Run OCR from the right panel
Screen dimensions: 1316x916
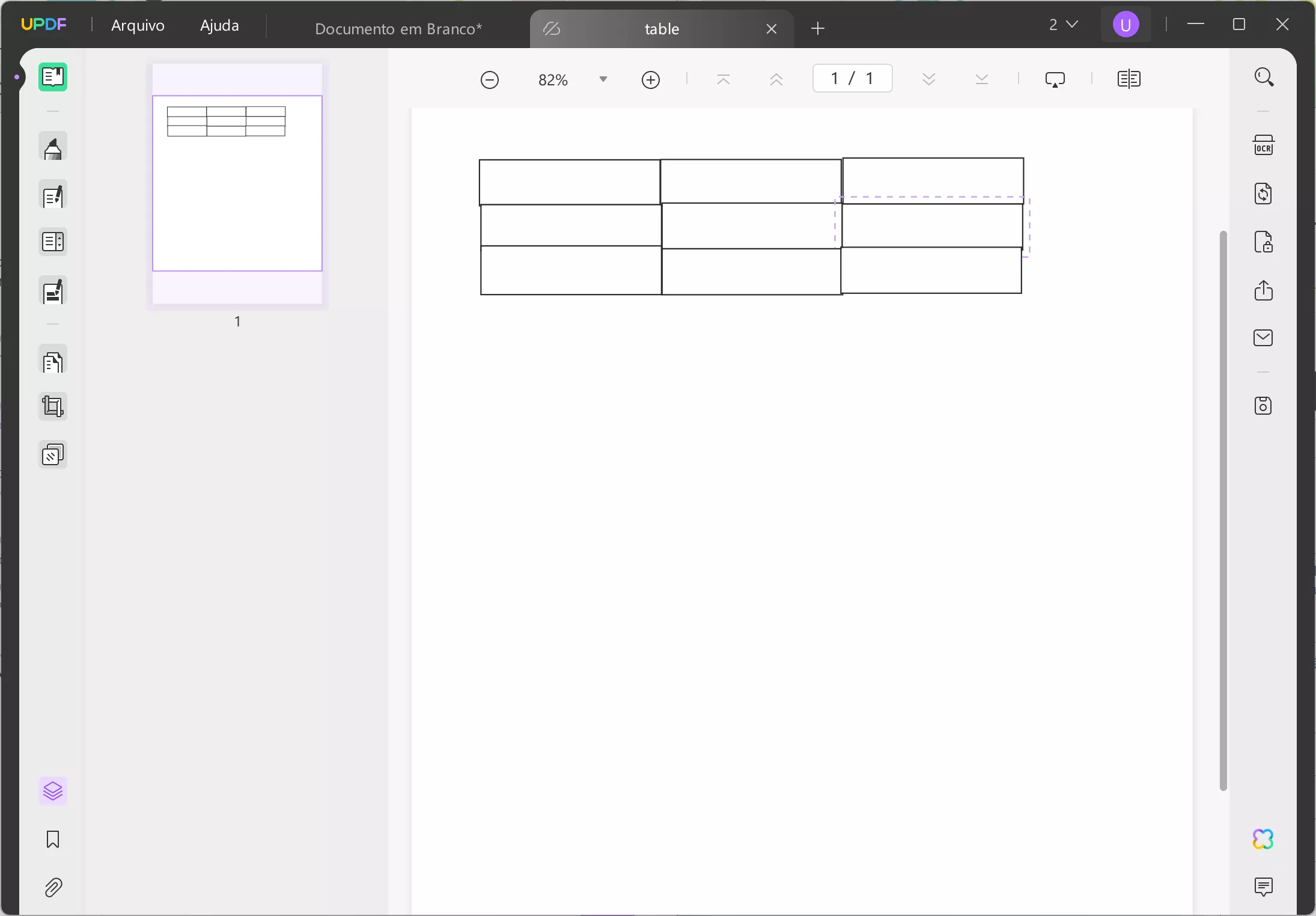tap(1264, 145)
